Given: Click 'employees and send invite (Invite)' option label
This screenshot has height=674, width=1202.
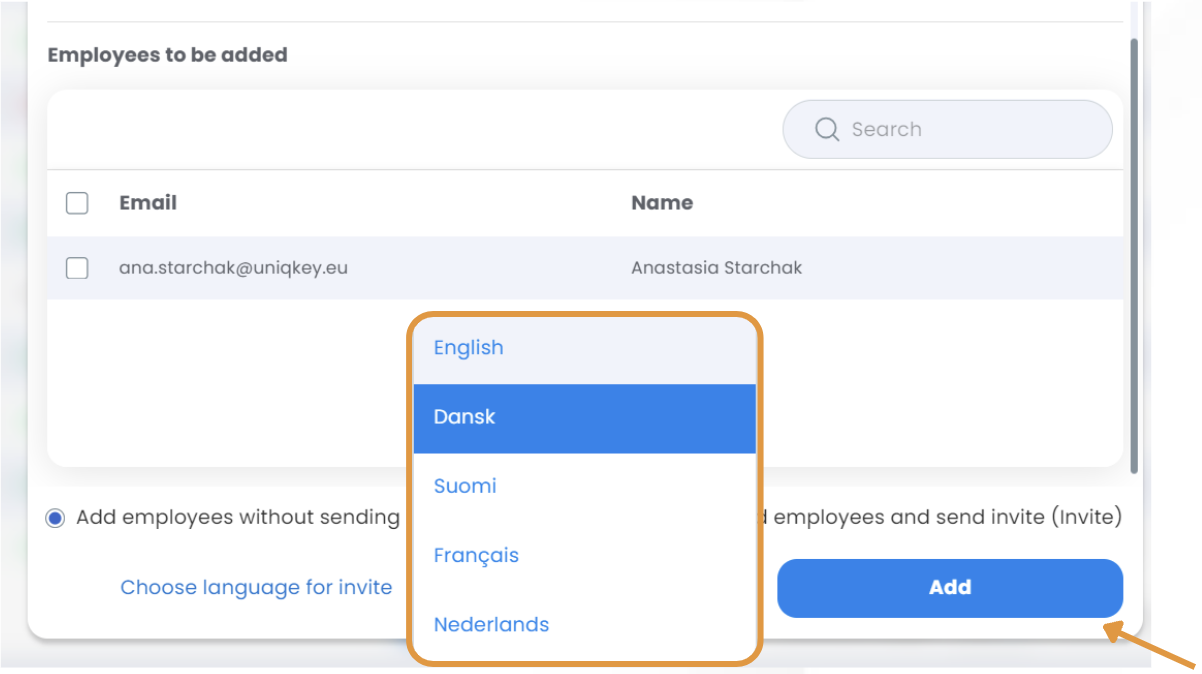Looking at the screenshot, I should (948, 518).
